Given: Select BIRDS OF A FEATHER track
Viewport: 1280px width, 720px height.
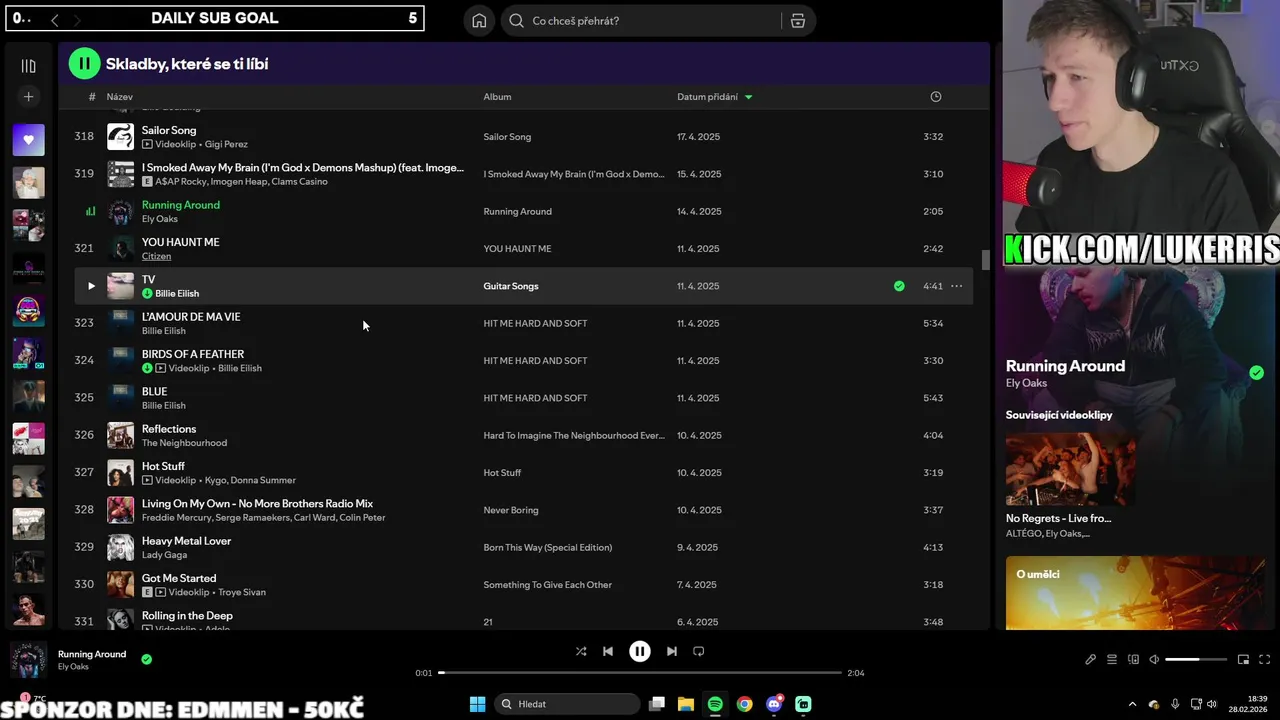Looking at the screenshot, I should click(193, 354).
